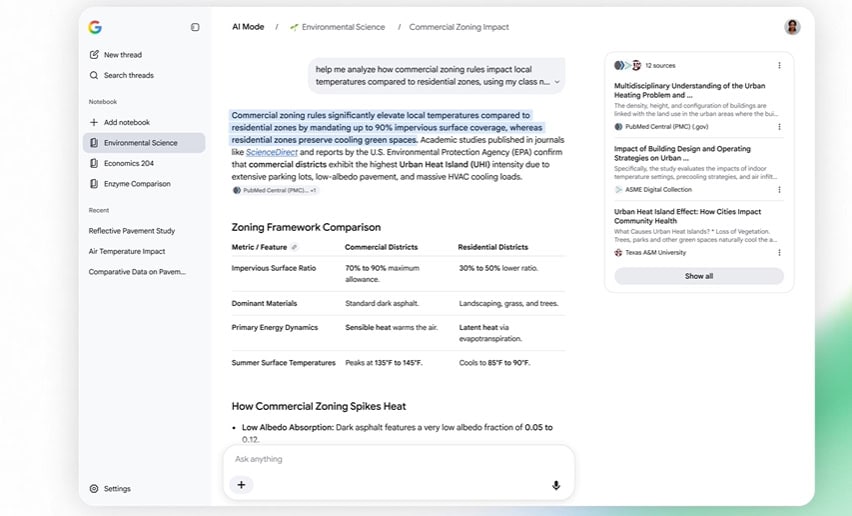852x516 pixels.
Task: Click the New thread pencil icon
Action: (94, 55)
